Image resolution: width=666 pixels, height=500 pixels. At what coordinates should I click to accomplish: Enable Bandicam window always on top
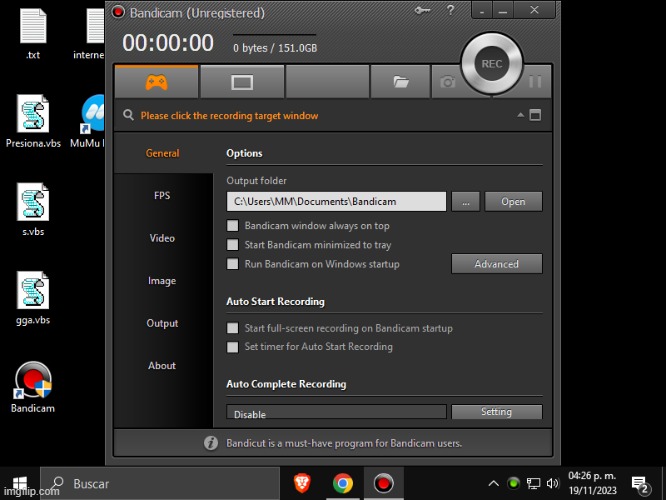pos(233,226)
